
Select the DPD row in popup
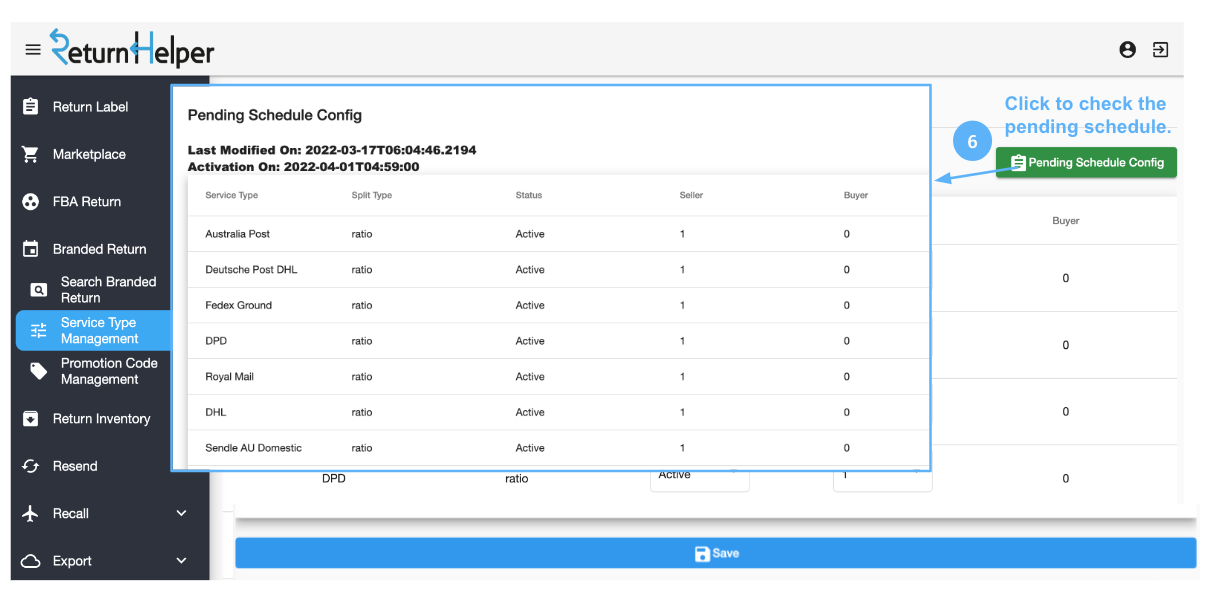coord(557,341)
